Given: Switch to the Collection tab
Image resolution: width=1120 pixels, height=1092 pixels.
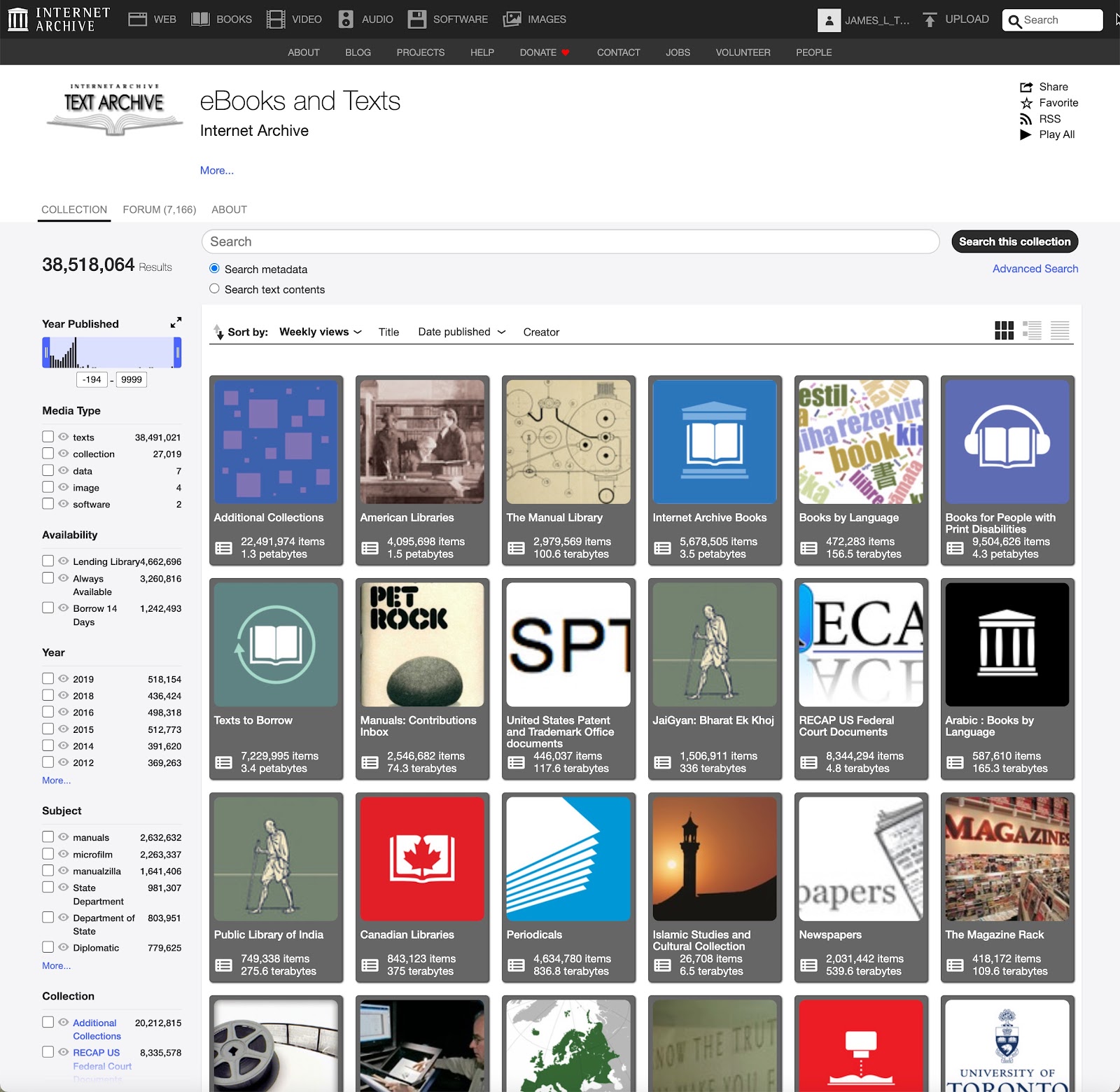Looking at the screenshot, I should point(74,209).
